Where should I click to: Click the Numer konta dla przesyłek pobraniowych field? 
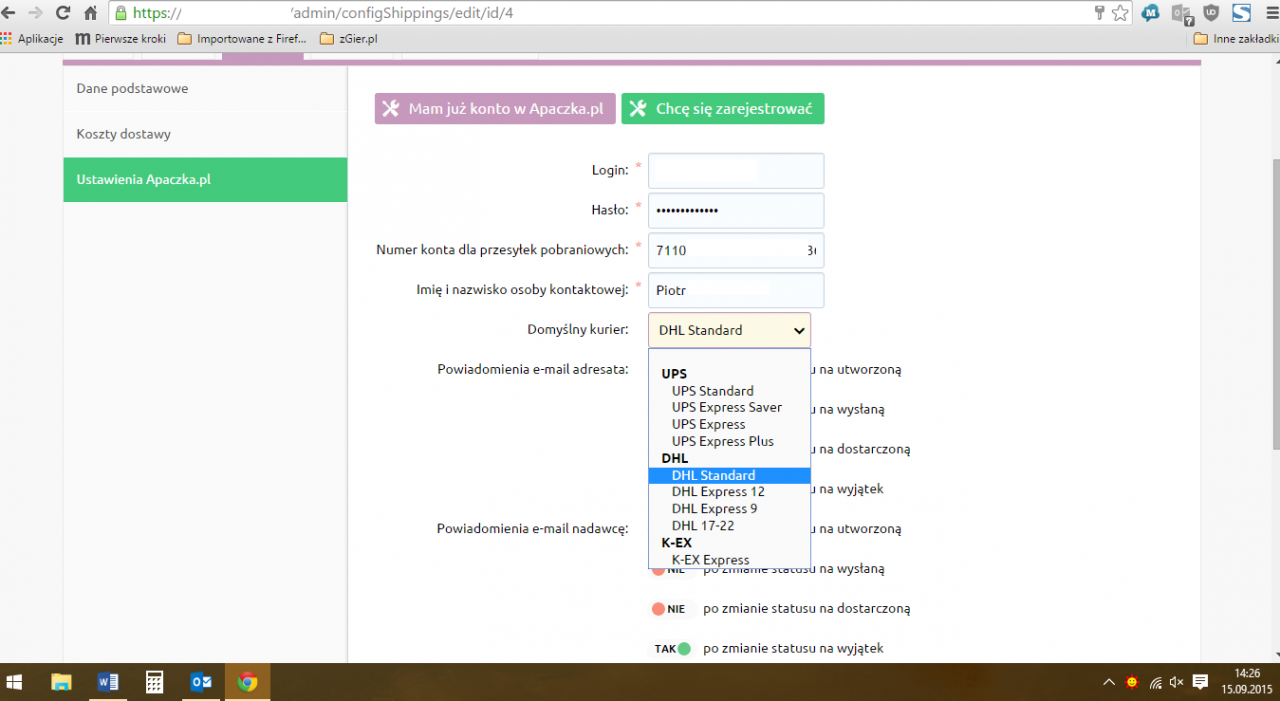coord(736,250)
